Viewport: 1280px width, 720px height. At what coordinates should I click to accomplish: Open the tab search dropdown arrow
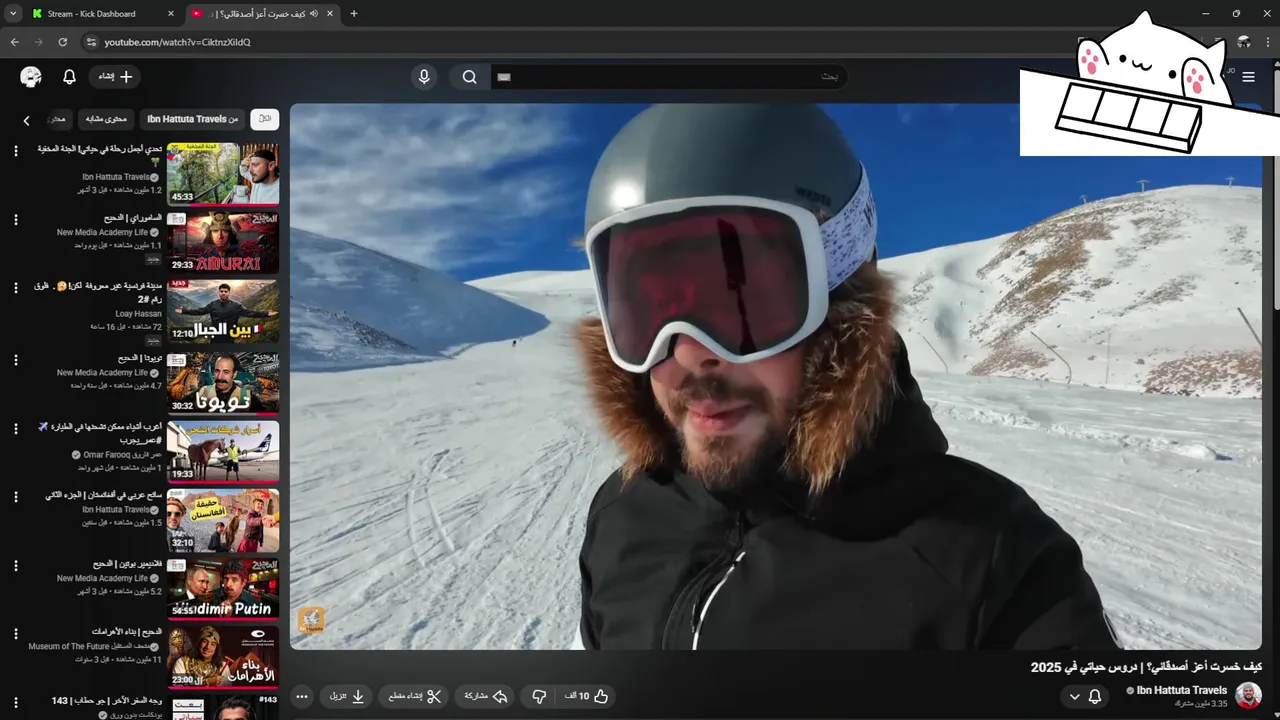click(x=13, y=14)
